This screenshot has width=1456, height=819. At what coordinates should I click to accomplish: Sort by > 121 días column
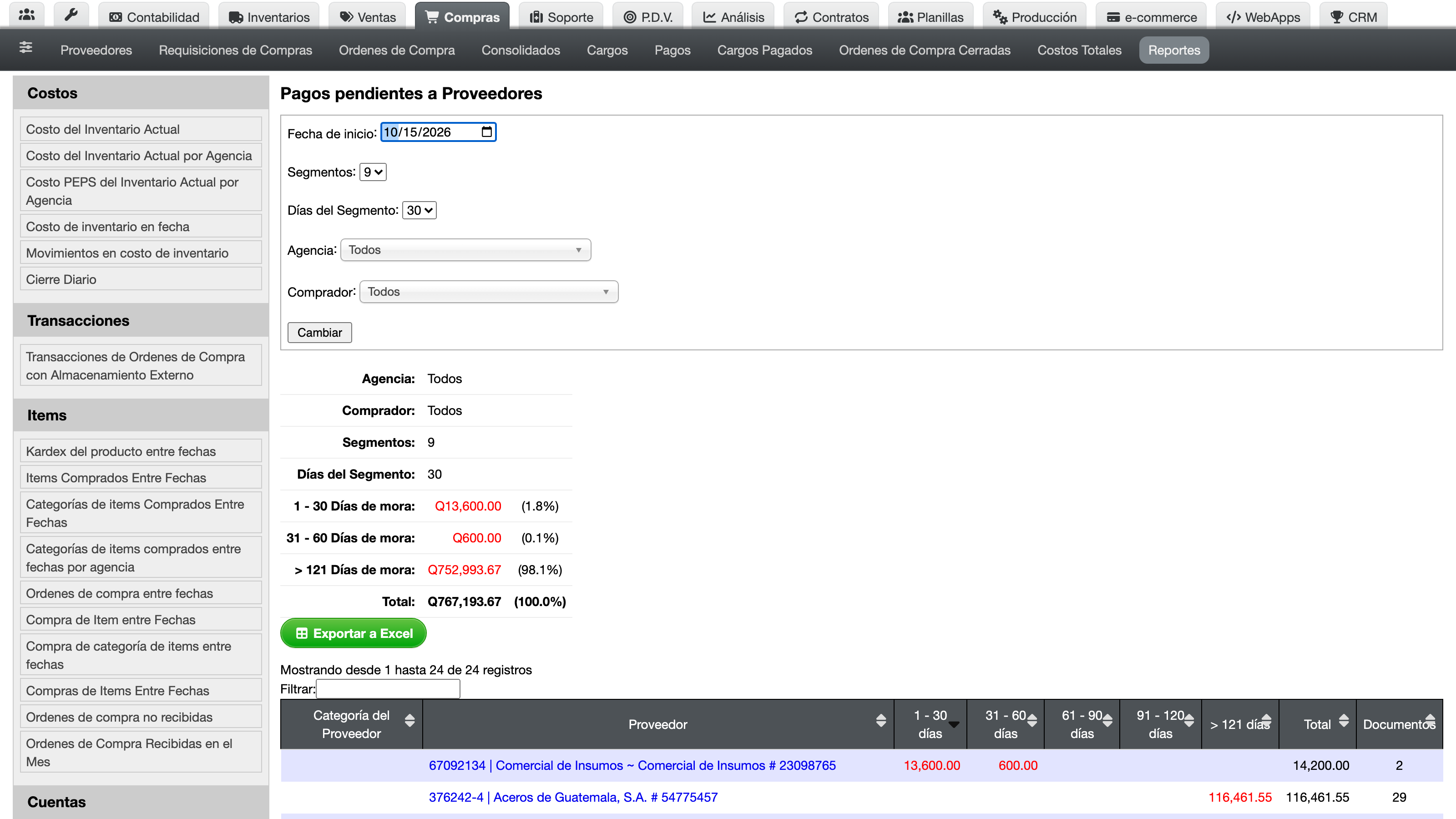coord(1266,720)
